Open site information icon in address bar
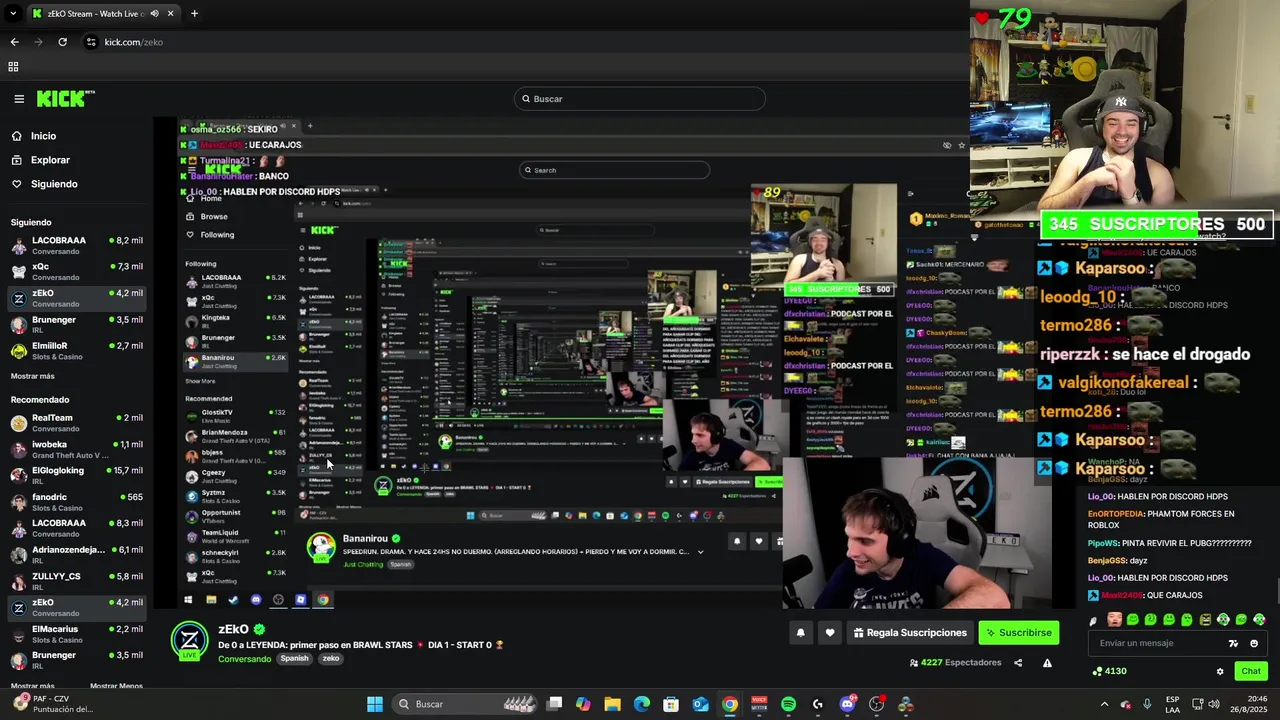 coord(91,42)
